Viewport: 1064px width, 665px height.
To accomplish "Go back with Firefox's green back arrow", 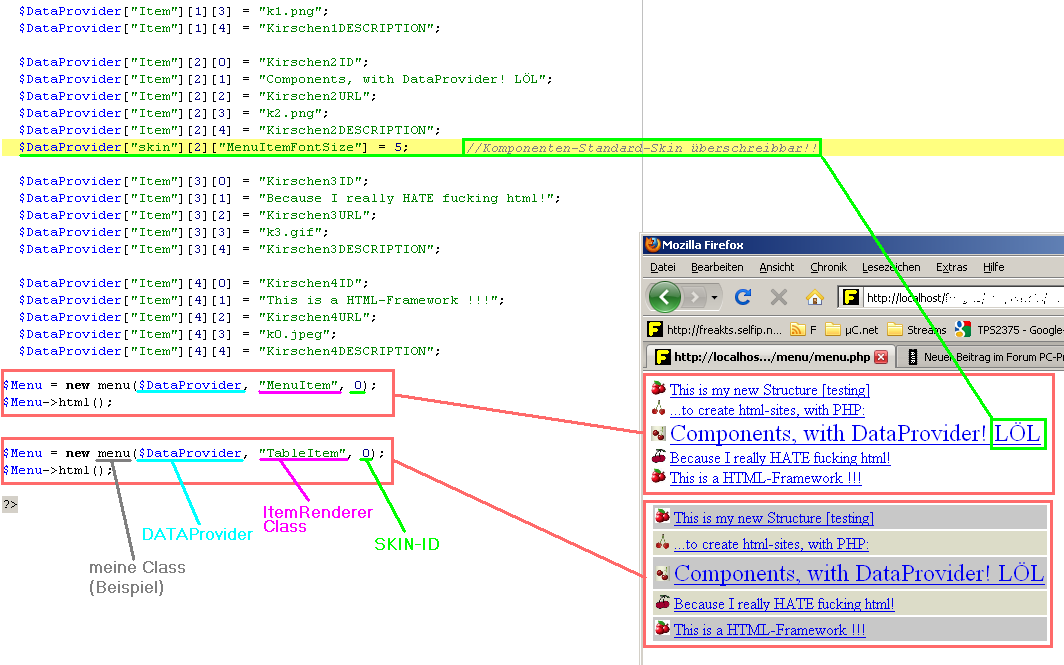I will (x=664, y=297).
